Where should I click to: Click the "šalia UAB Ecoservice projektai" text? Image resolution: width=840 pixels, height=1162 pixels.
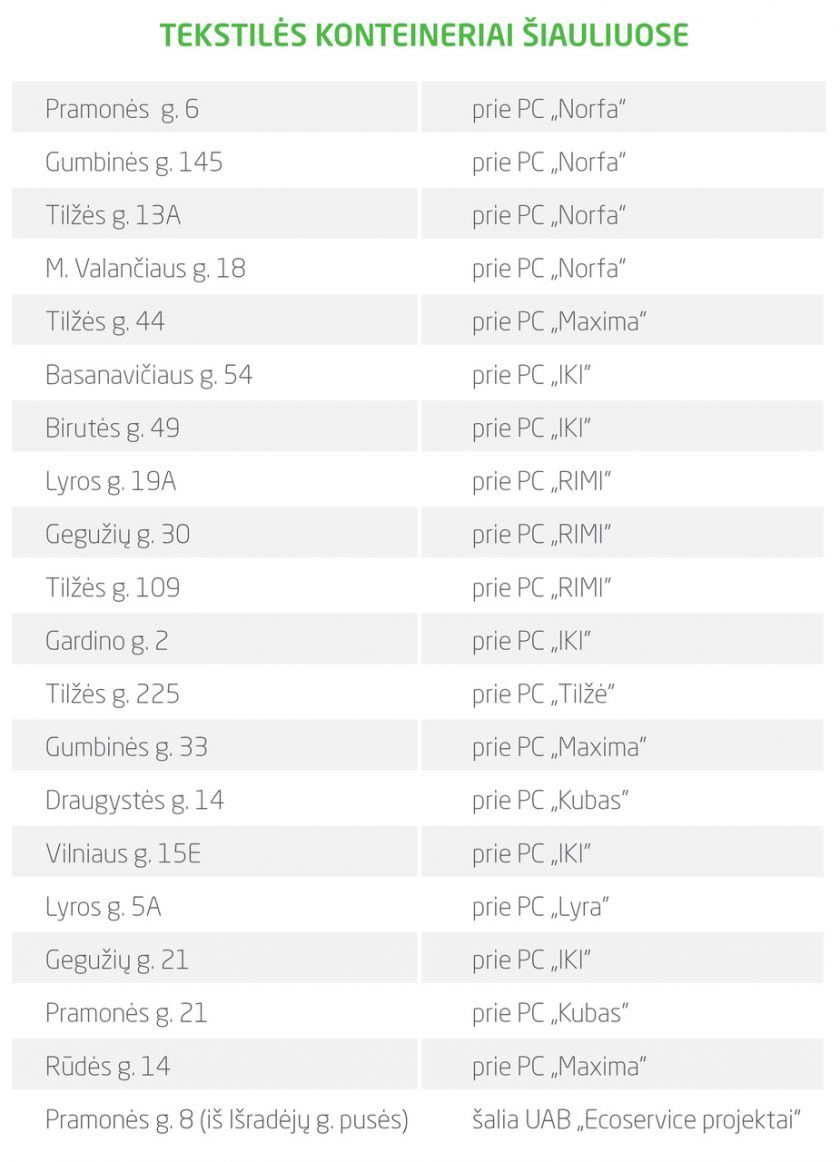click(x=637, y=1120)
